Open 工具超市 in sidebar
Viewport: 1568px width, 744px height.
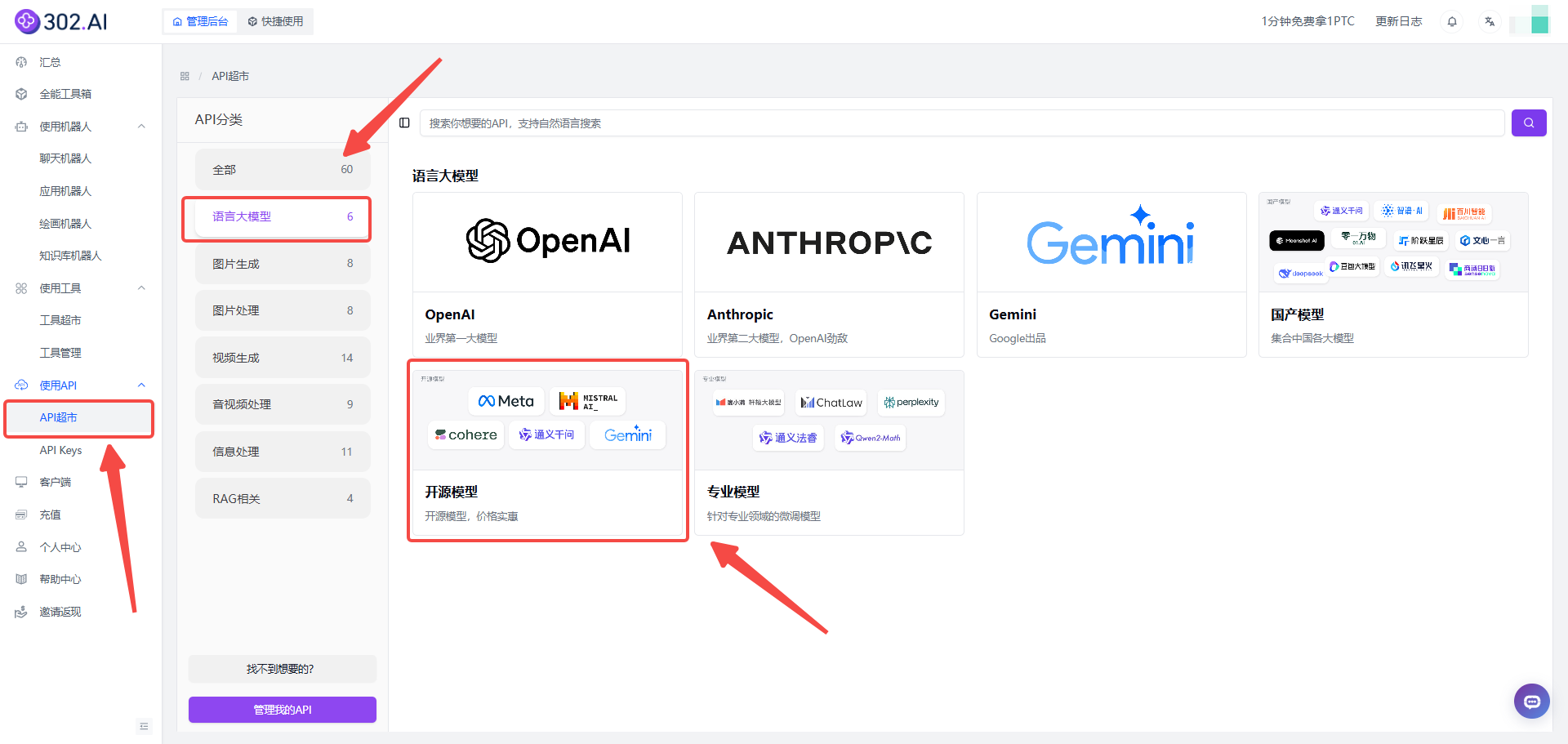pyautogui.click(x=60, y=320)
